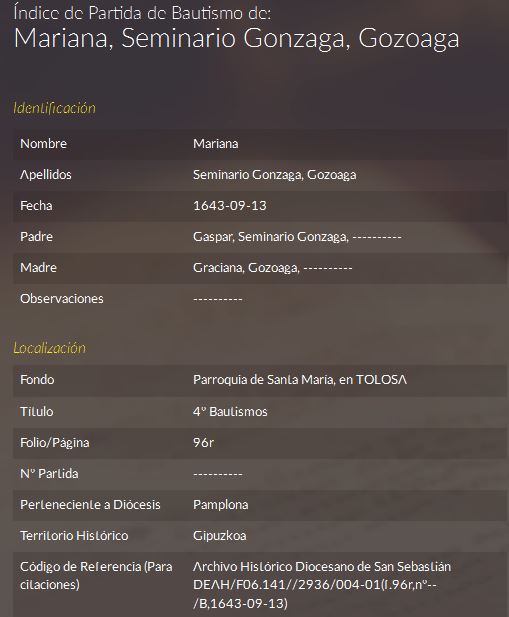This screenshot has height=617, width=509.
Task: Click the Nombre value Mariana
Action: tap(216, 144)
